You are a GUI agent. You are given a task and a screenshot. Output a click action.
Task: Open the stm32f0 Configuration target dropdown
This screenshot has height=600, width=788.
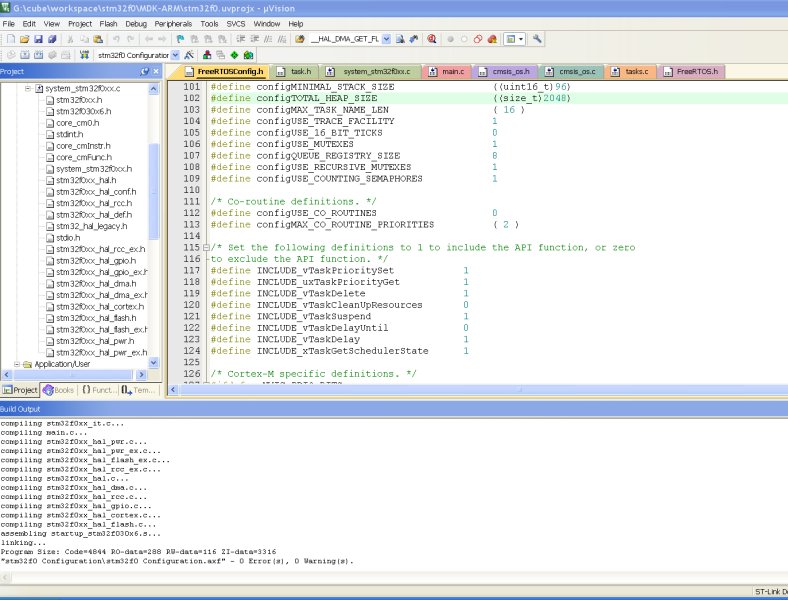(x=176, y=55)
